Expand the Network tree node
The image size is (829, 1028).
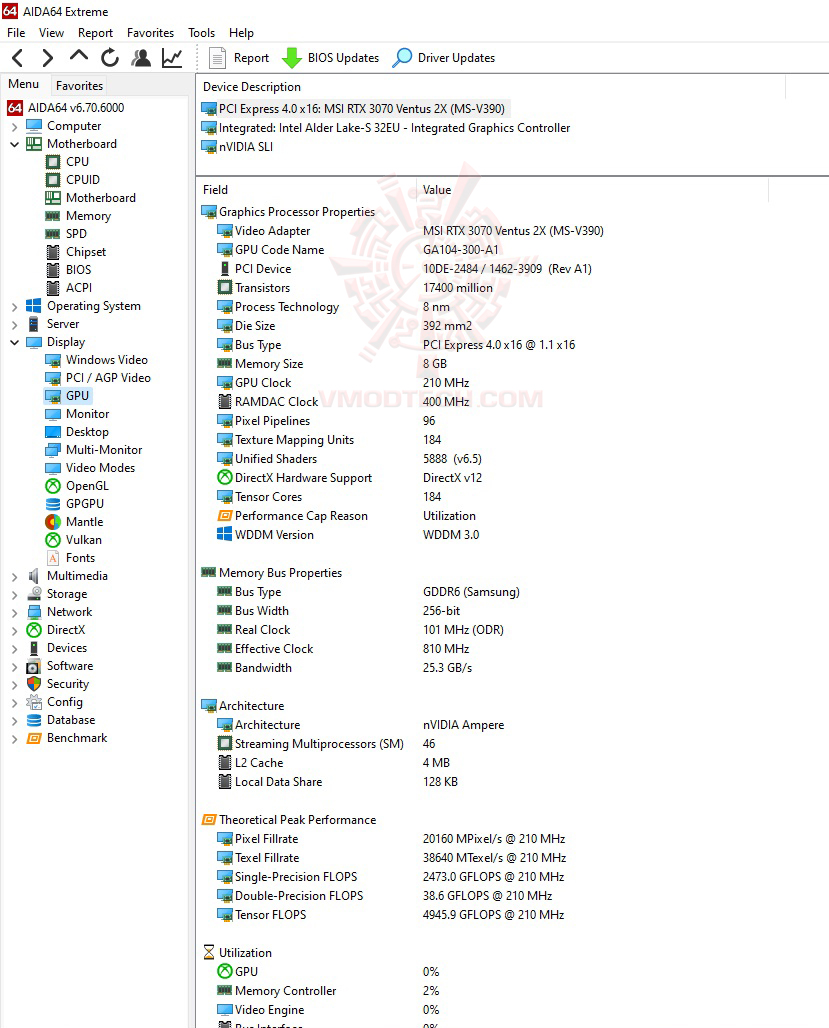pos(14,612)
